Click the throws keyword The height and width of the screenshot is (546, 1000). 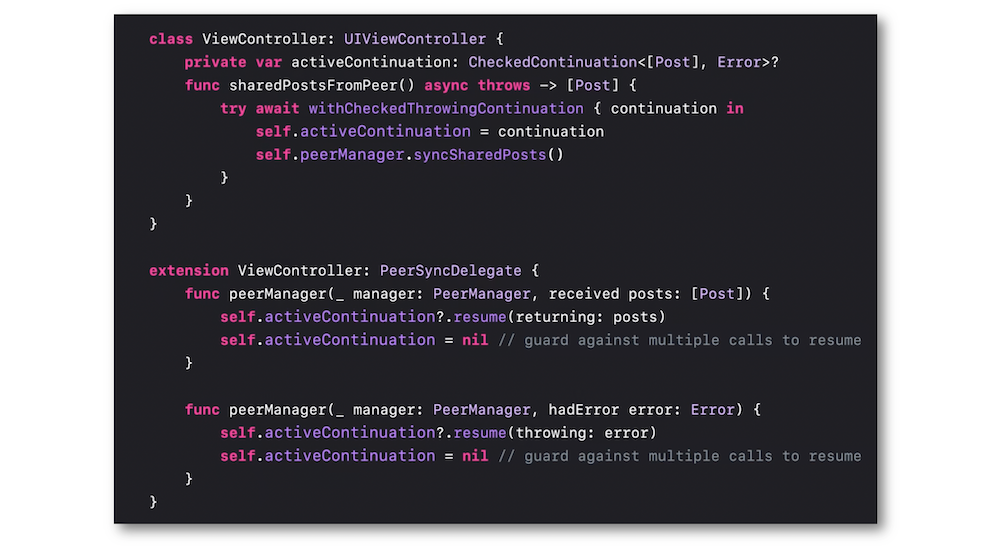click(x=504, y=85)
